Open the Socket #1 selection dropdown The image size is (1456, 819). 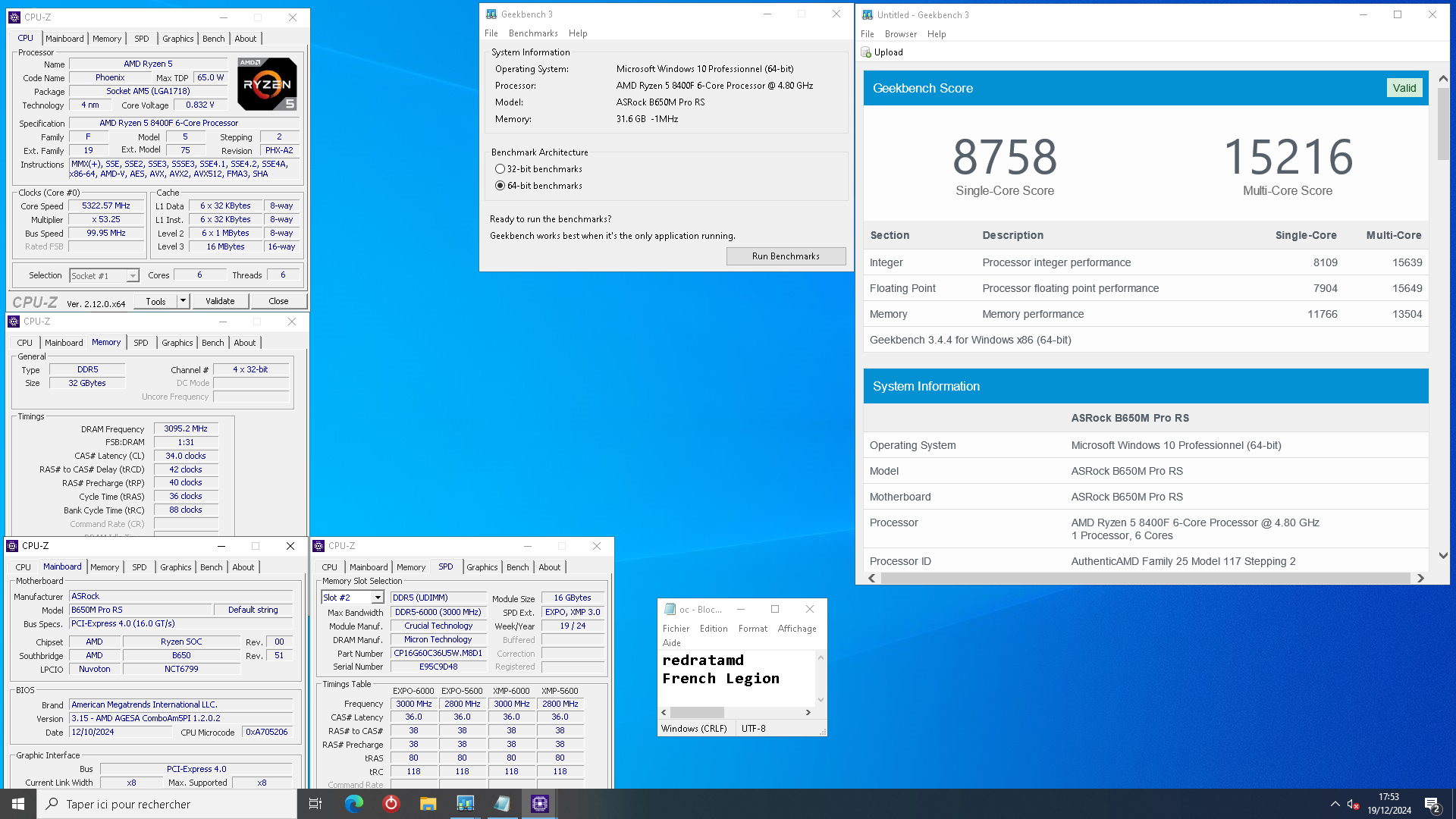(x=133, y=276)
